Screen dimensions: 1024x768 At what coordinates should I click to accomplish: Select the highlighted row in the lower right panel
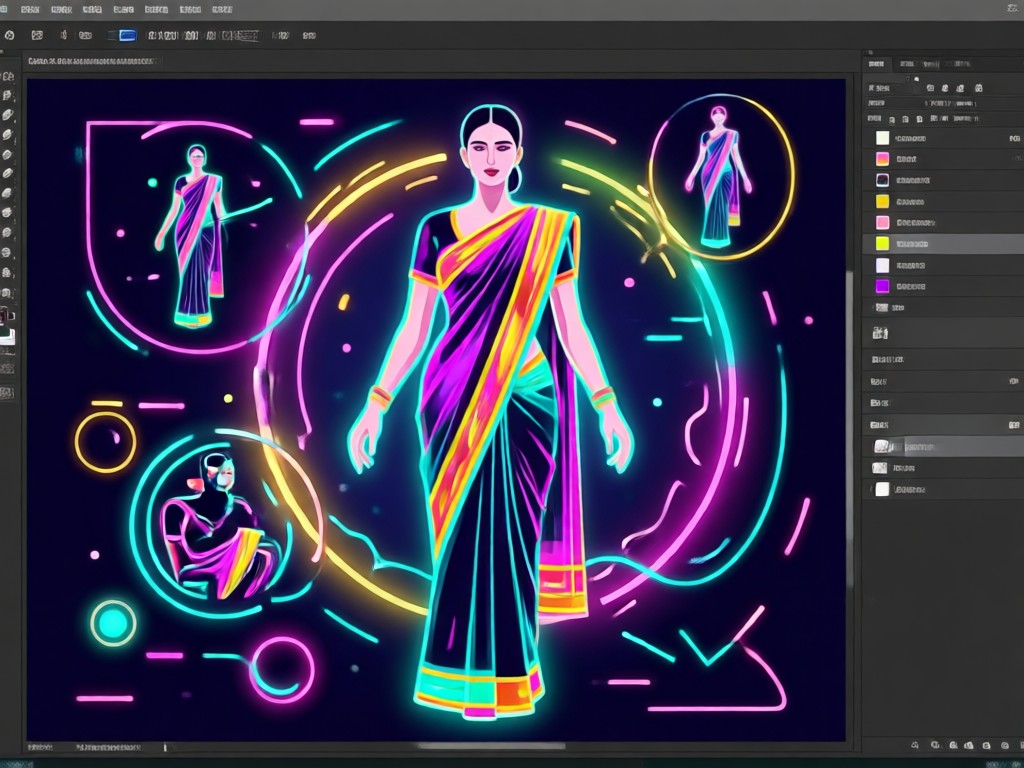pyautogui.click(x=943, y=447)
